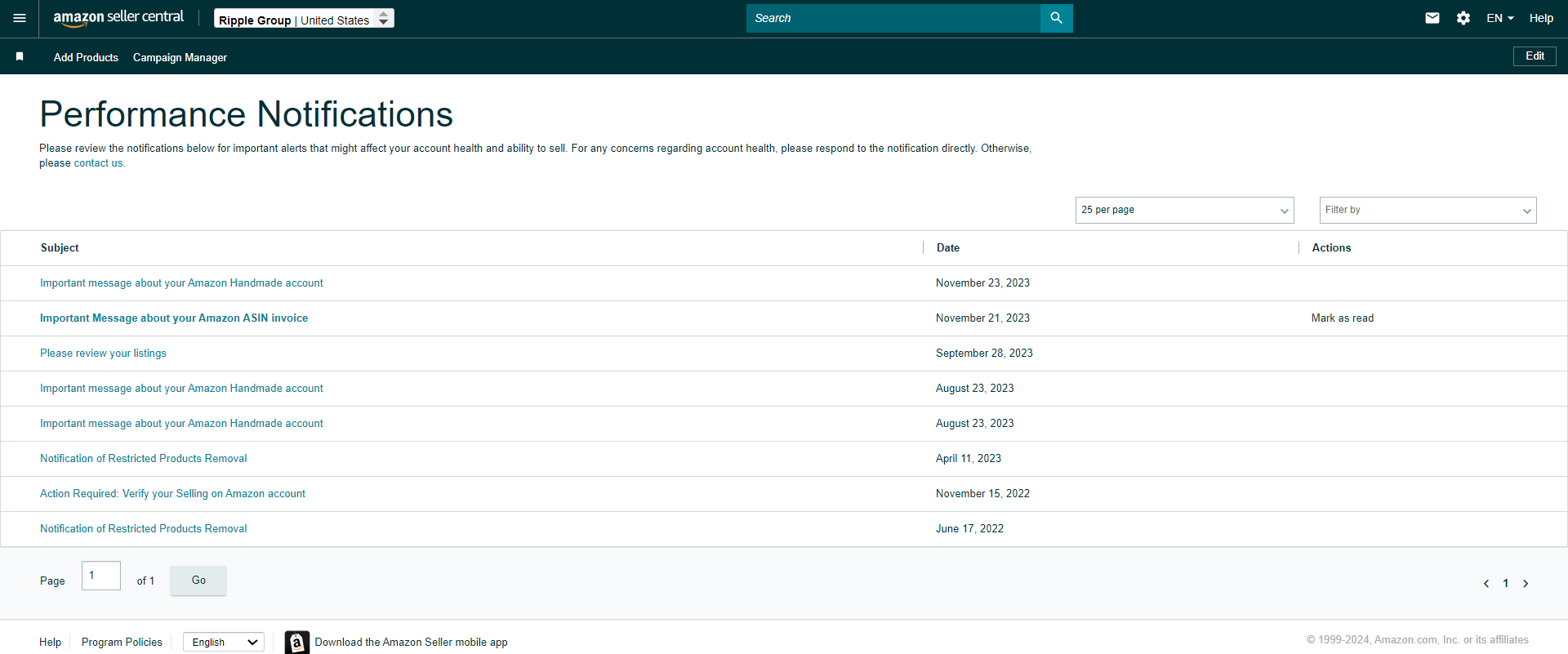Expand the EN language menu
The height and width of the screenshot is (654, 1568).
(x=1499, y=18)
